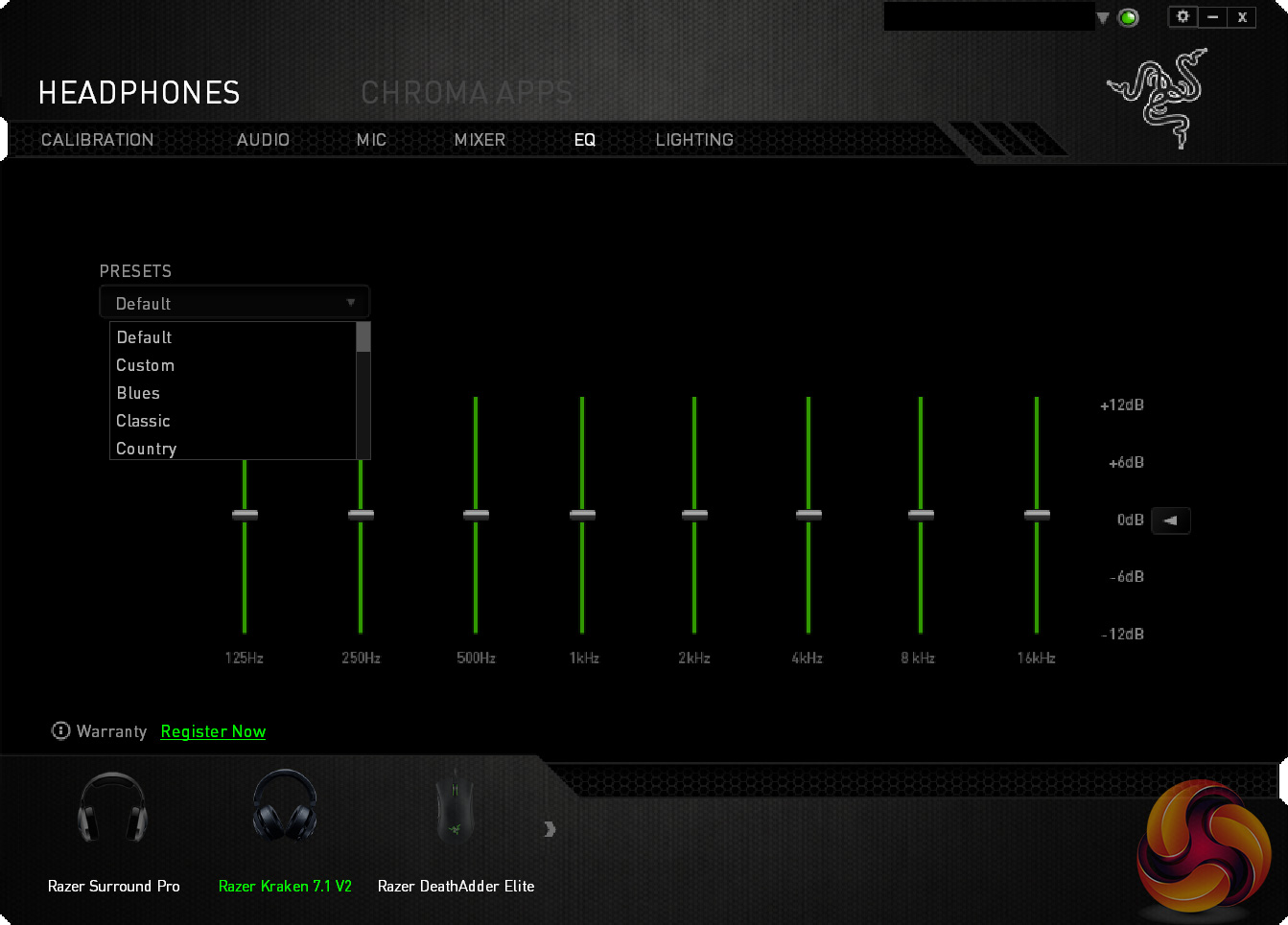The image size is (1288, 925).
Task: Click the Warranty info icon
Action: [x=60, y=730]
